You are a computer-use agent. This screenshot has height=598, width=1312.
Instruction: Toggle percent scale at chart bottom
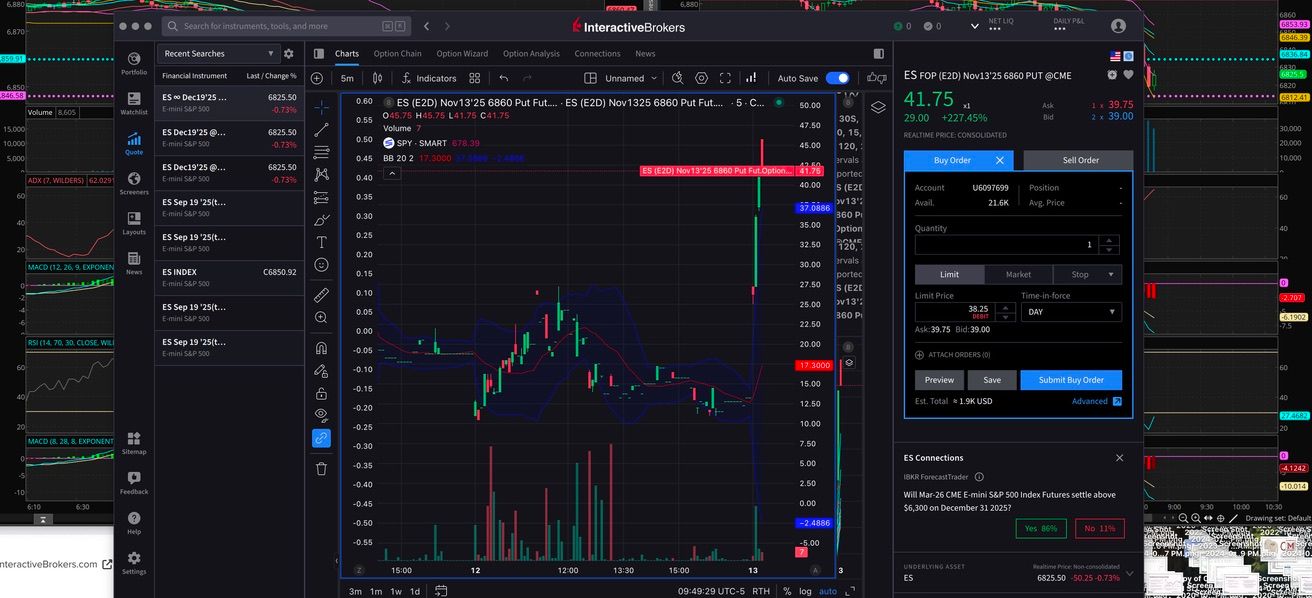click(x=787, y=591)
